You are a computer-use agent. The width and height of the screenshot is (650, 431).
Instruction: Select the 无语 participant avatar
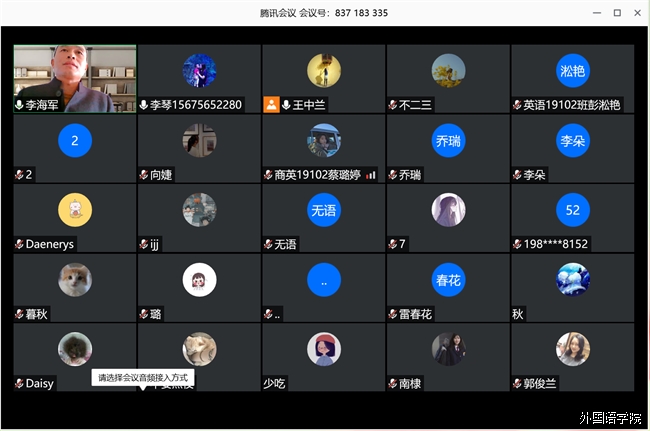pos(324,210)
